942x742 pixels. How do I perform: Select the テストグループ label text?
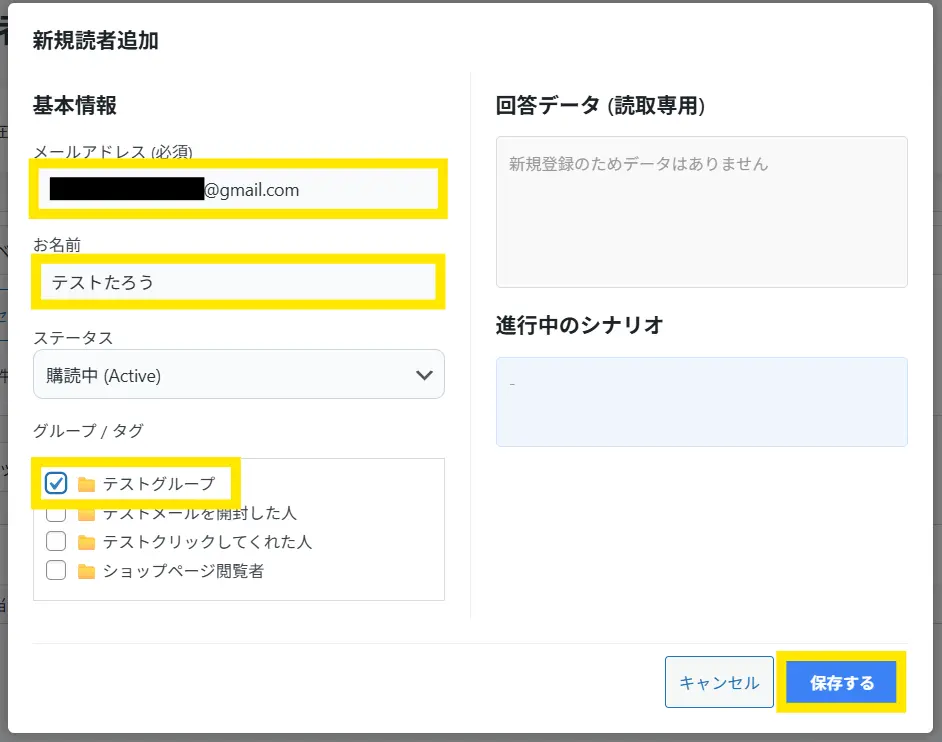pos(159,484)
